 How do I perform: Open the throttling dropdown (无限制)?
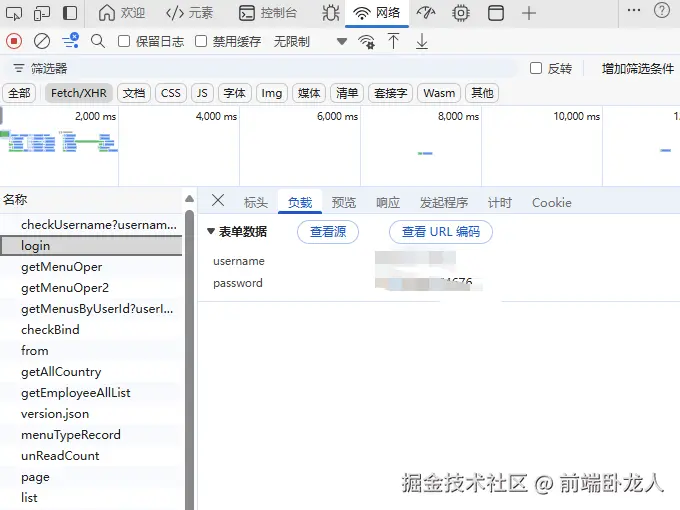pyautogui.click(x=310, y=42)
